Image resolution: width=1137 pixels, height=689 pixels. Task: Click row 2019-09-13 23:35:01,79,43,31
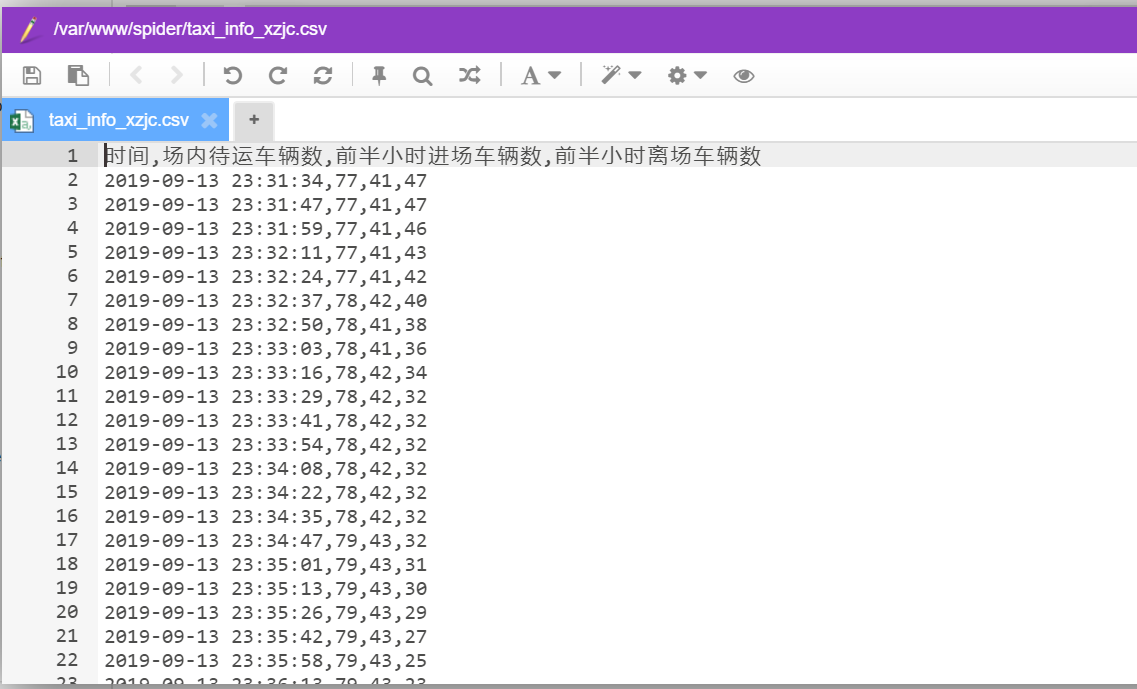pyautogui.click(x=265, y=564)
